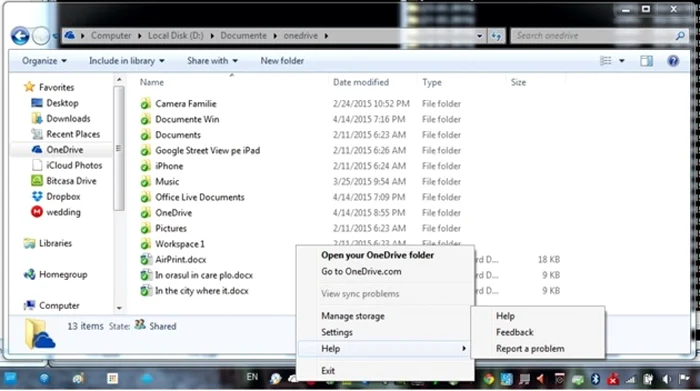Click Documente in address breadcrumb
The height and width of the screenshot is (391, 700).
coord(243,36)
